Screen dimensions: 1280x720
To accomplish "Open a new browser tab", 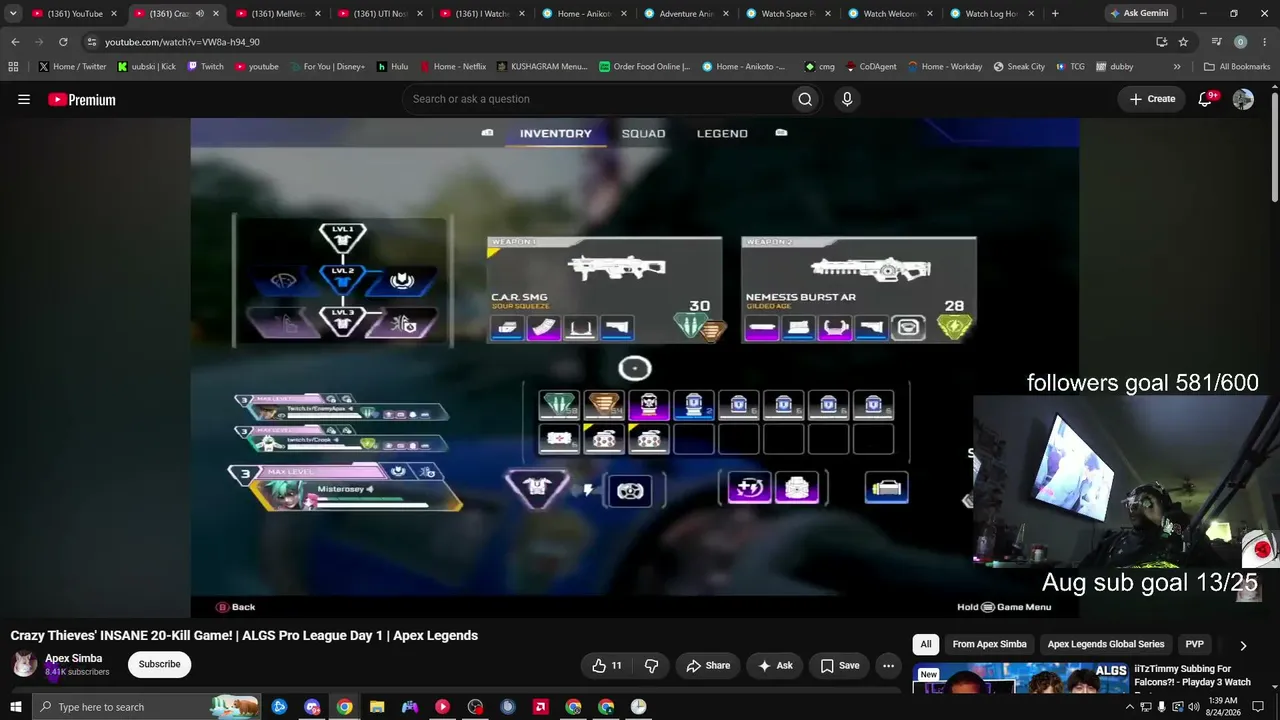I will [1055, 13].
